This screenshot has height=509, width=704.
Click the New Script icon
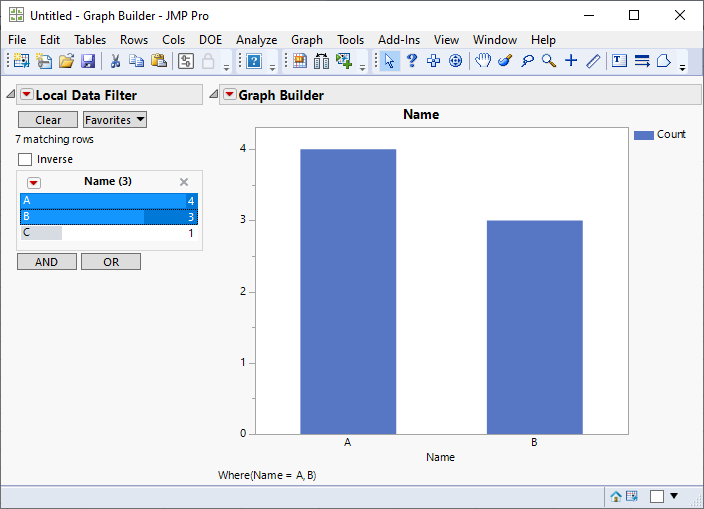point(44,61)
